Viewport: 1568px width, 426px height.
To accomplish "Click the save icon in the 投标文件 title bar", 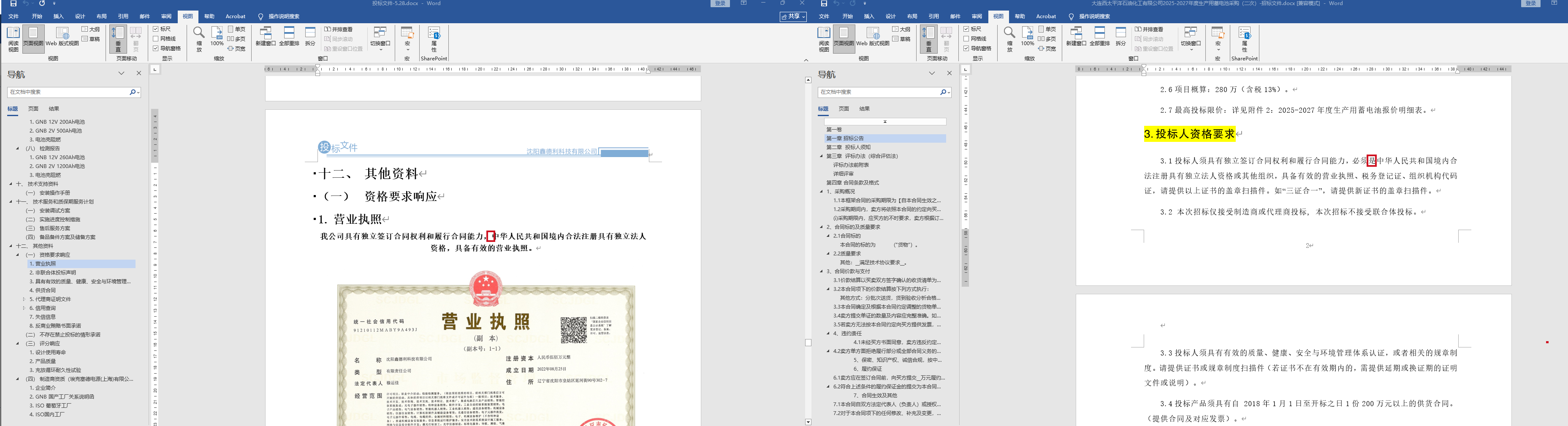I will tap(13, 4).
